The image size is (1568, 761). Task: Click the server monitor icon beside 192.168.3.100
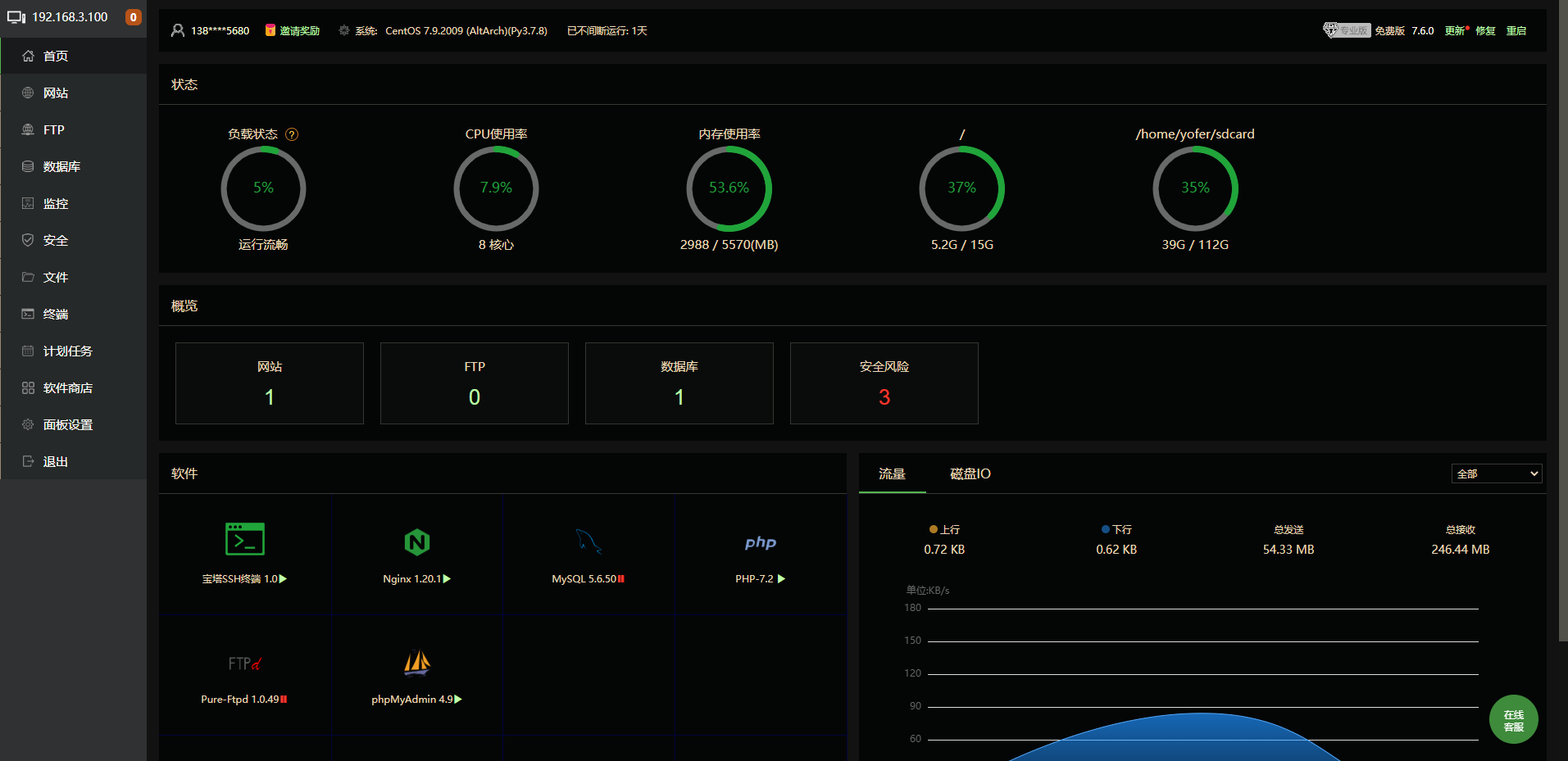pos(16,16)
